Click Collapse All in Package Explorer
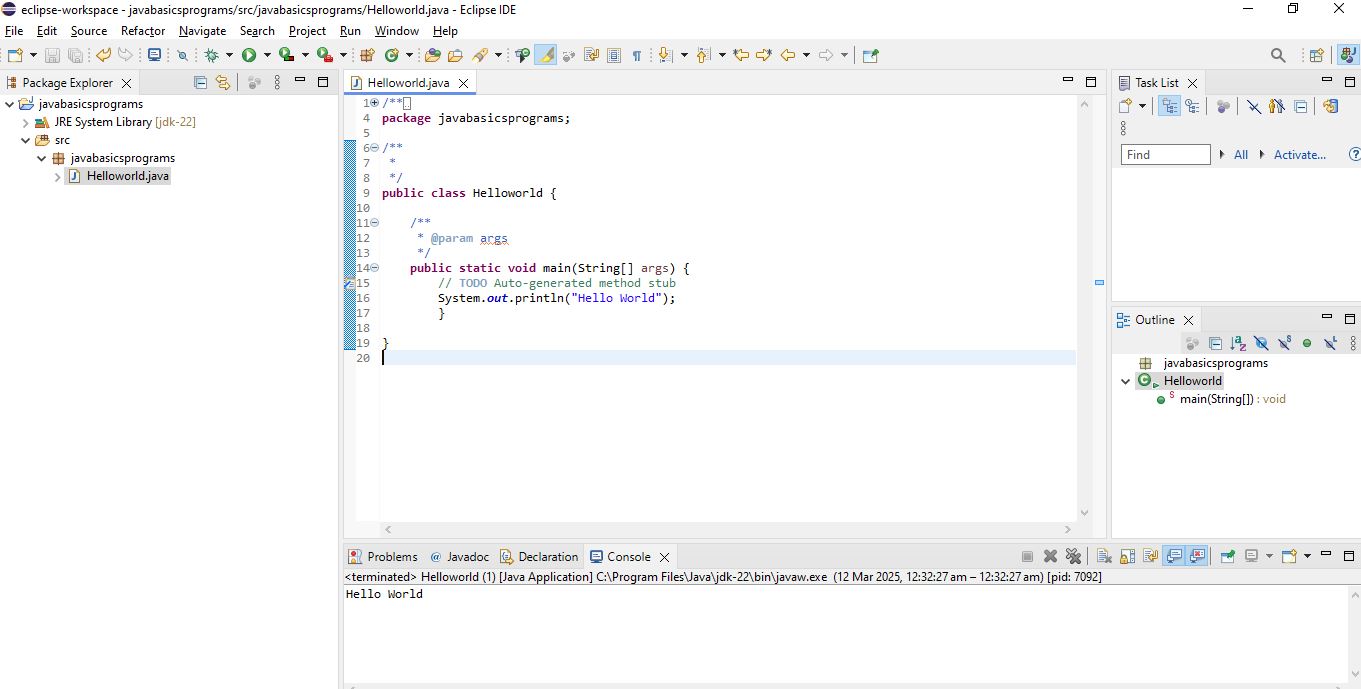The height and width of the screenshot is (689, 1361). (200, 83)
